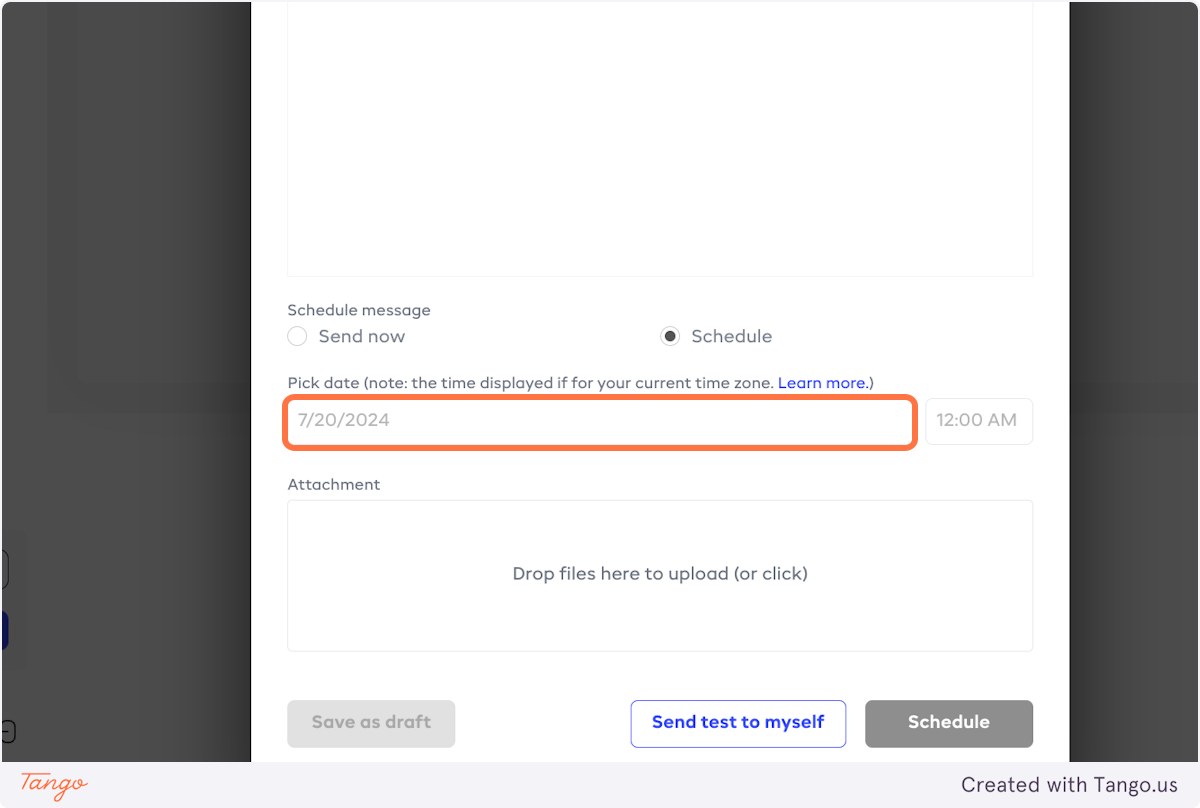Click the outlined button at left edge
This screenshot has height=808, width=1200.
coord(4,570)
